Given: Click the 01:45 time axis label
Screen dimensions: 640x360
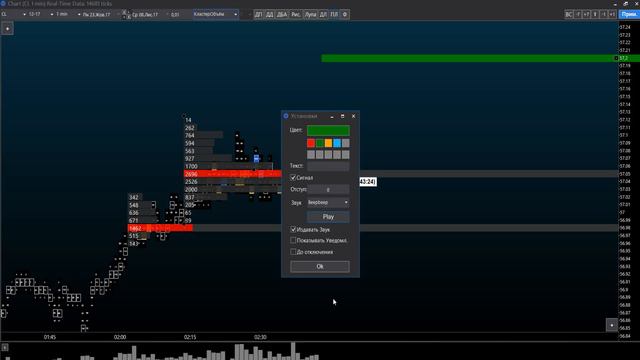Looking at the screenshot, I should [x=50, y=337].
